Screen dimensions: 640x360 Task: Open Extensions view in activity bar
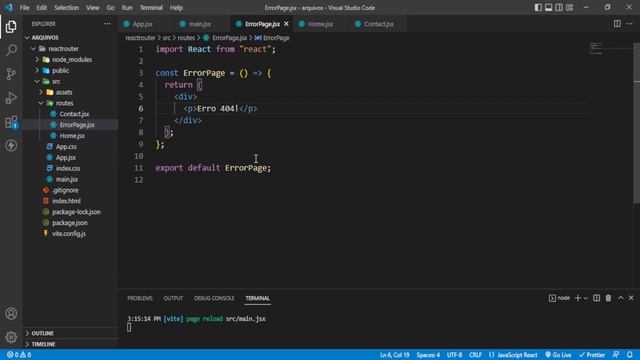11,122
